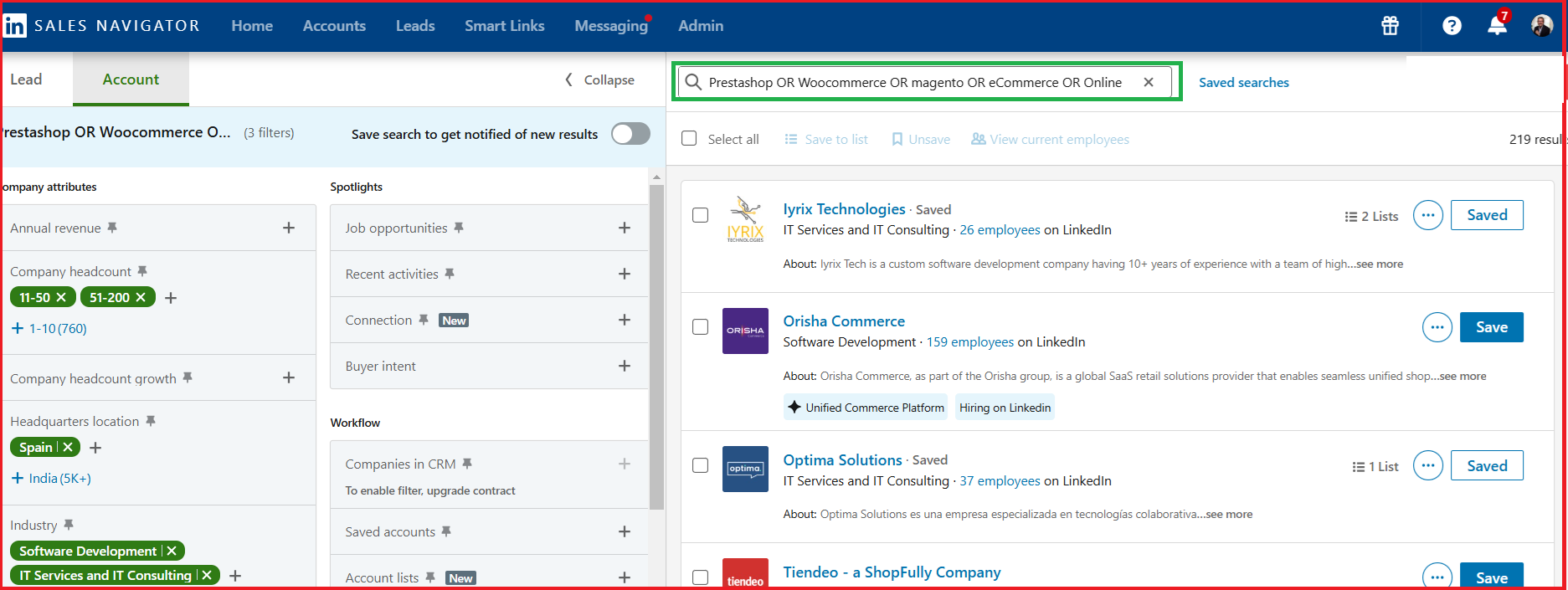This screenshot has width=1568, height=590.
Task: Remove the 11-50 headcount filter
Action: pos(61,297)
